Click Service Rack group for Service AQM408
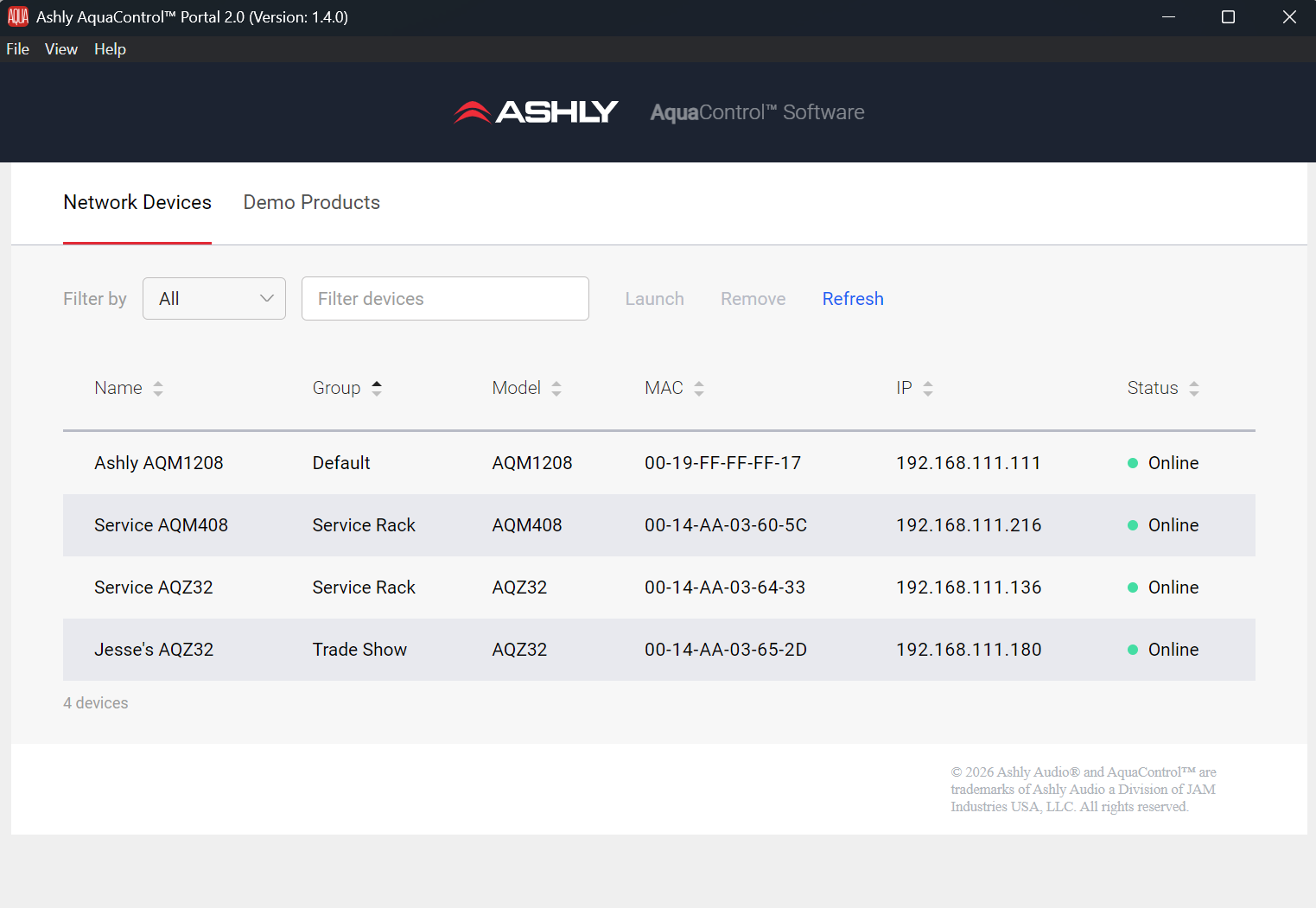Viewport: 1316px width, 908px height. (x=364, y=525)
